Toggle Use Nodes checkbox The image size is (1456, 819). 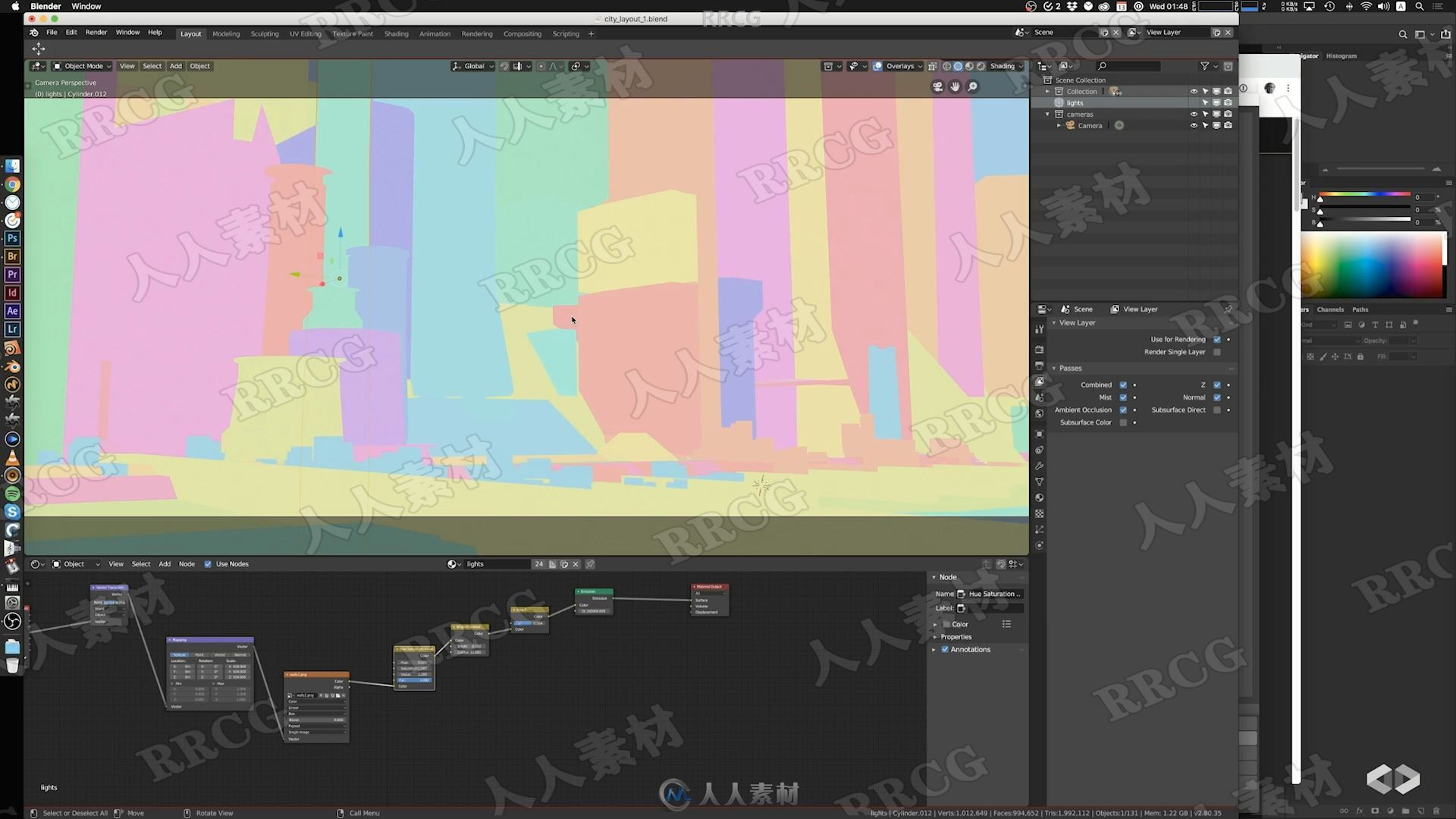click(208, 564)
